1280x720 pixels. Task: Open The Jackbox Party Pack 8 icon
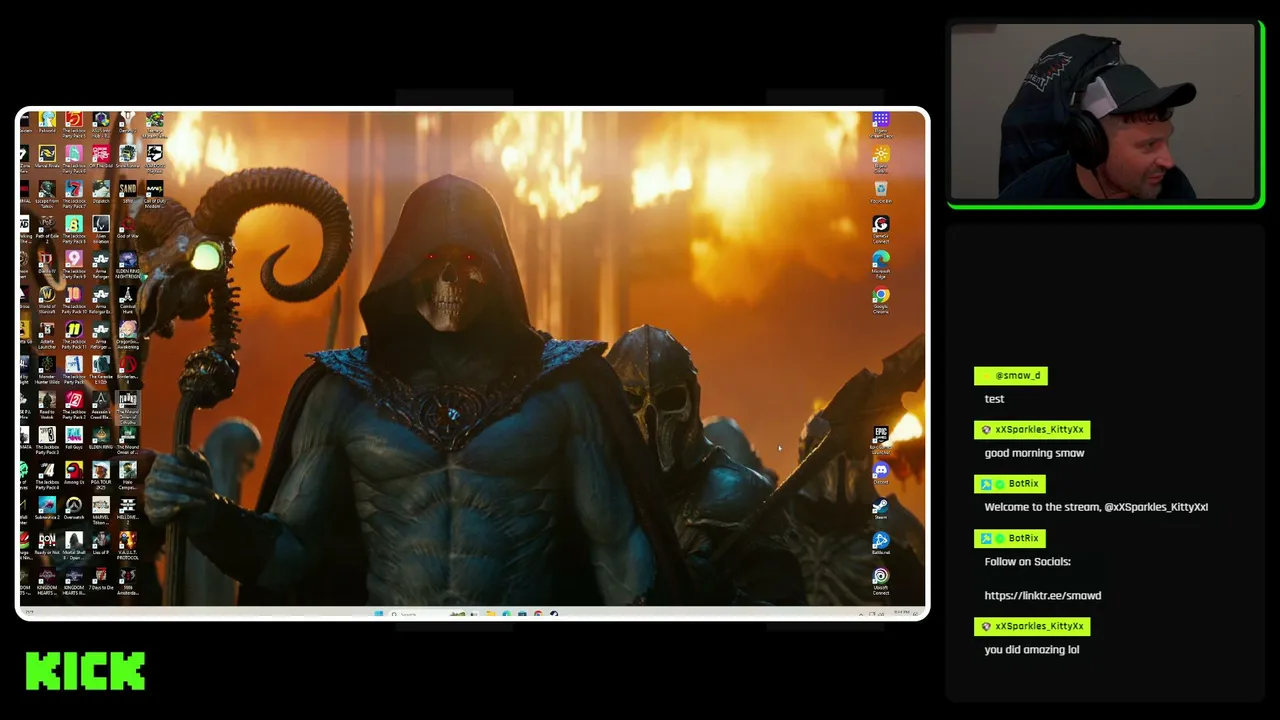coord(74,227)
